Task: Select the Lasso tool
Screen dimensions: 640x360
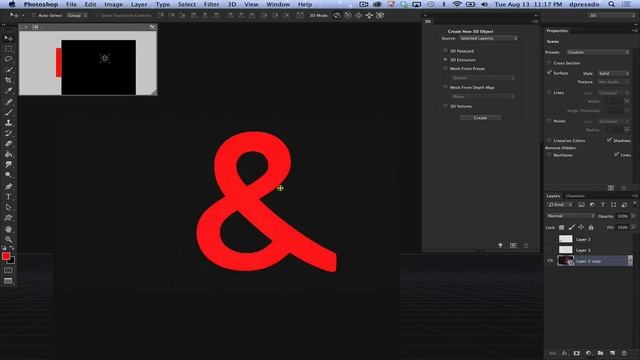Action: coord(8,59)
